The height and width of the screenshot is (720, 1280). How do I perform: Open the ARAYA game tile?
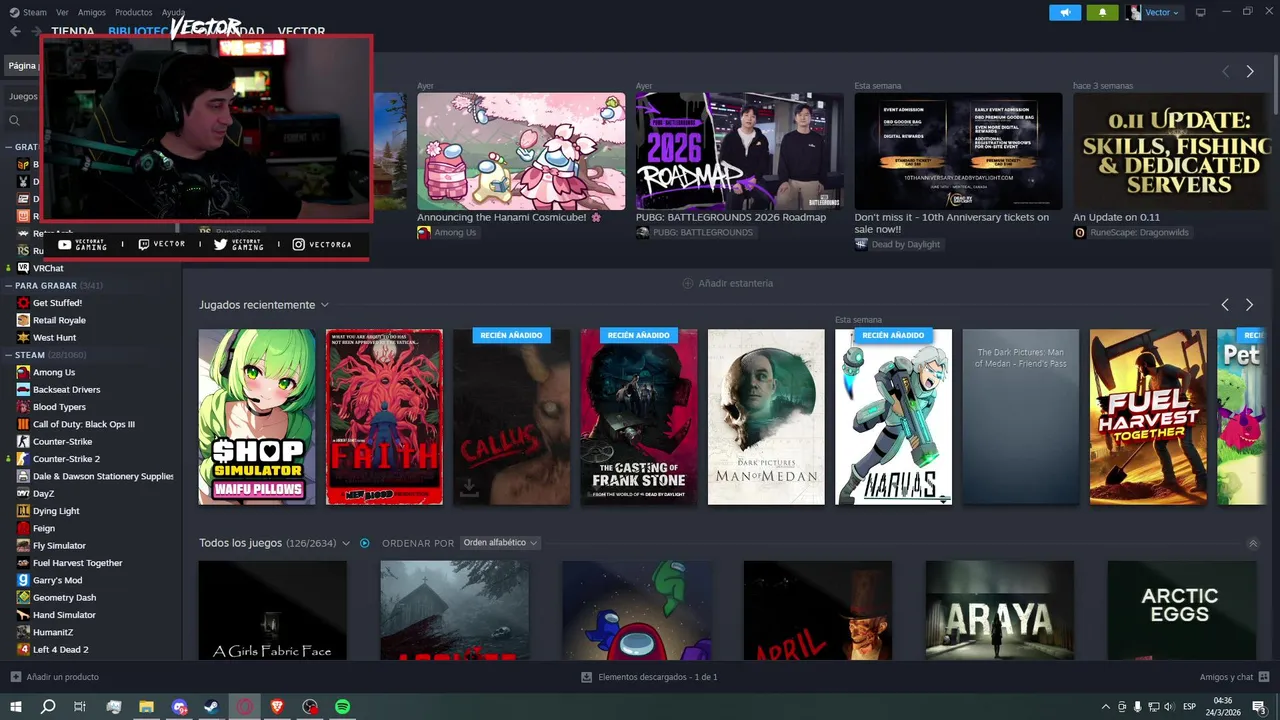click(x=1000, y=610)
